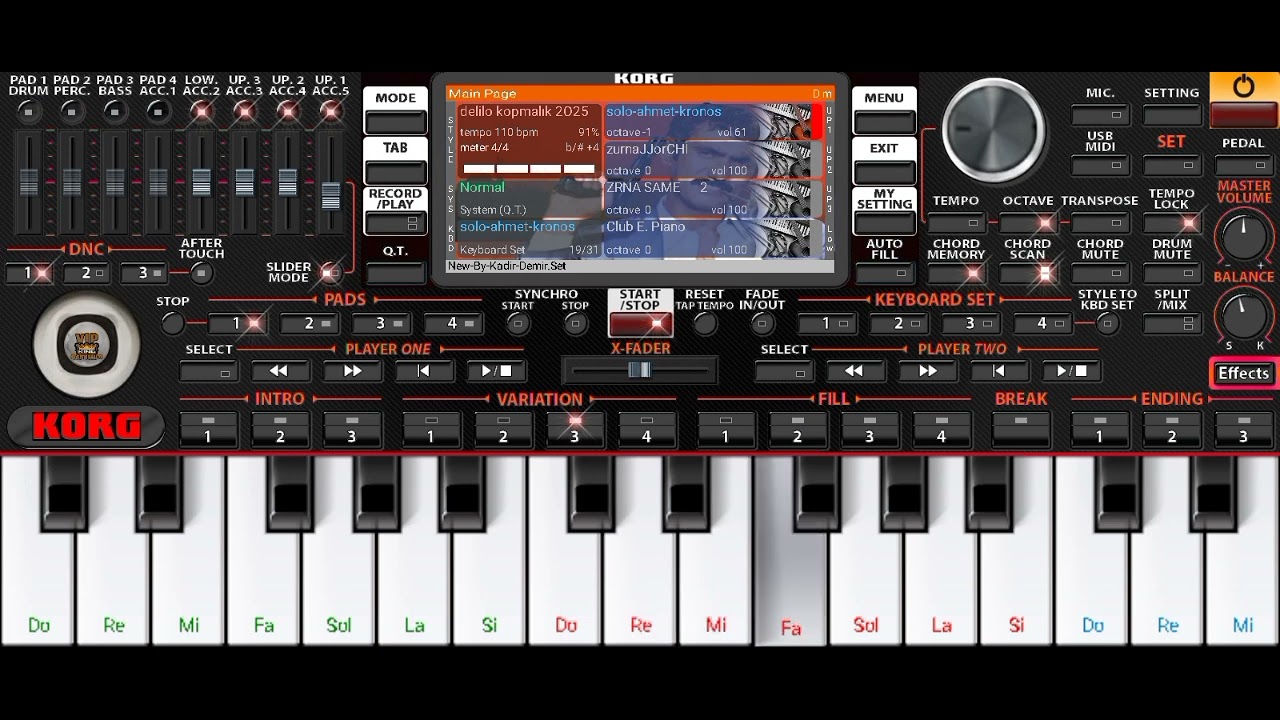The image size is (1280, 720).
Task: Mute the PAD 3 BASS track
Action: [115, 112]
